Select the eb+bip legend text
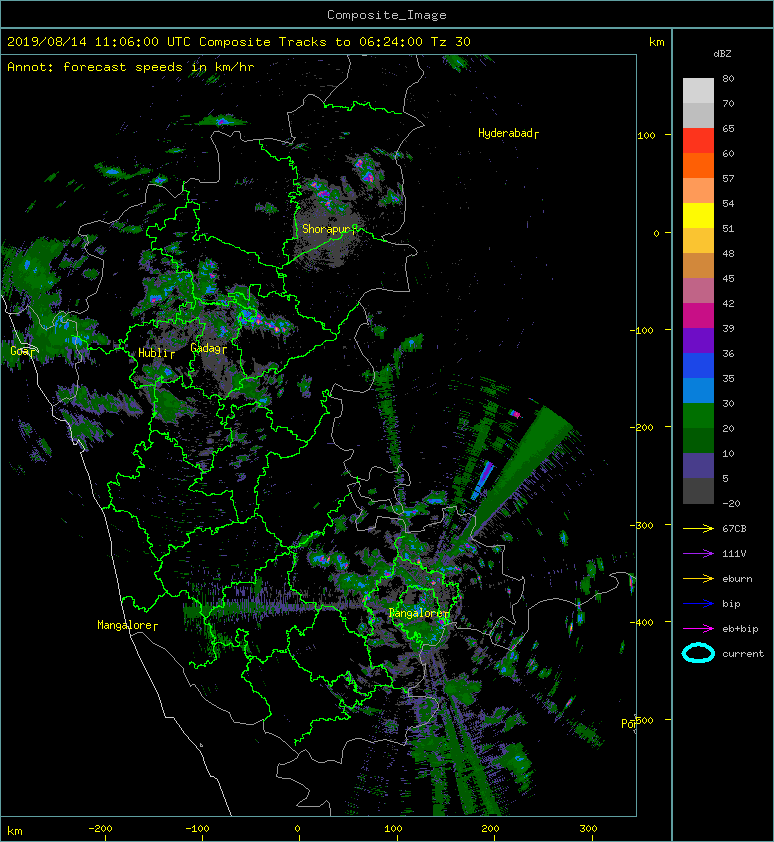 tap(740, 629)
